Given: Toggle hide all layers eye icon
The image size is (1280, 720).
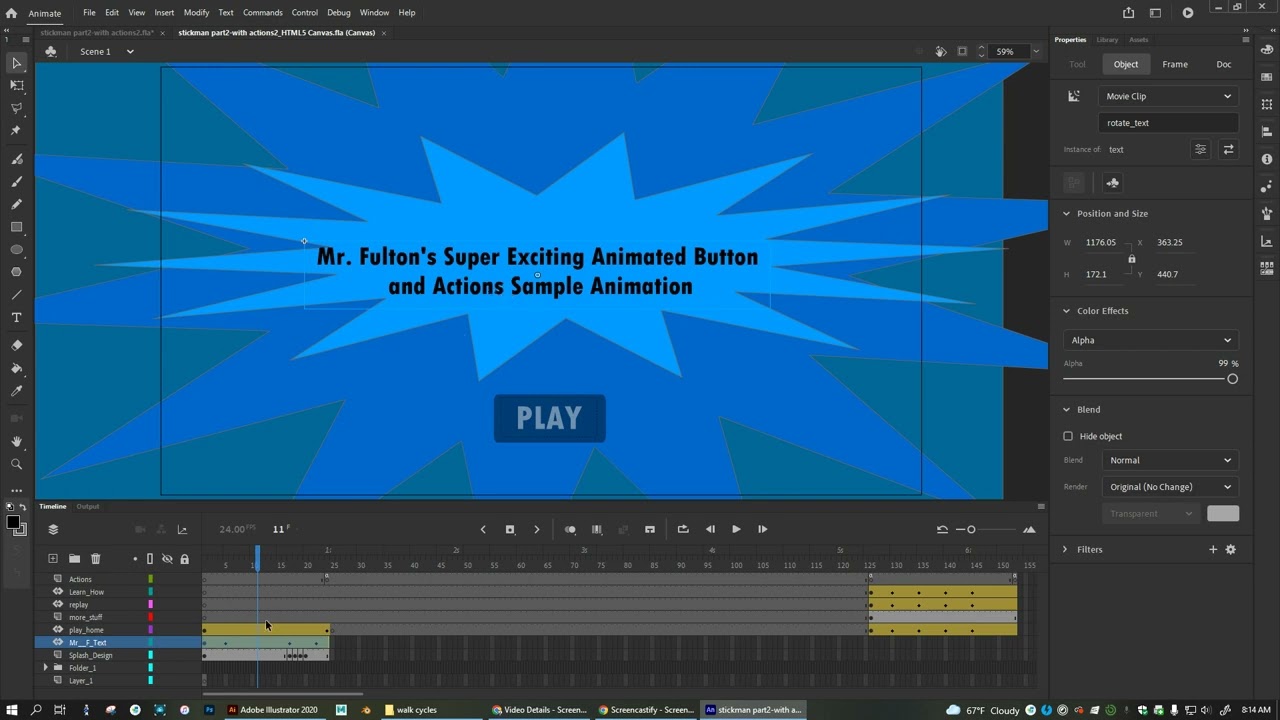Looking at the screenshot, I should coord(167,559).
